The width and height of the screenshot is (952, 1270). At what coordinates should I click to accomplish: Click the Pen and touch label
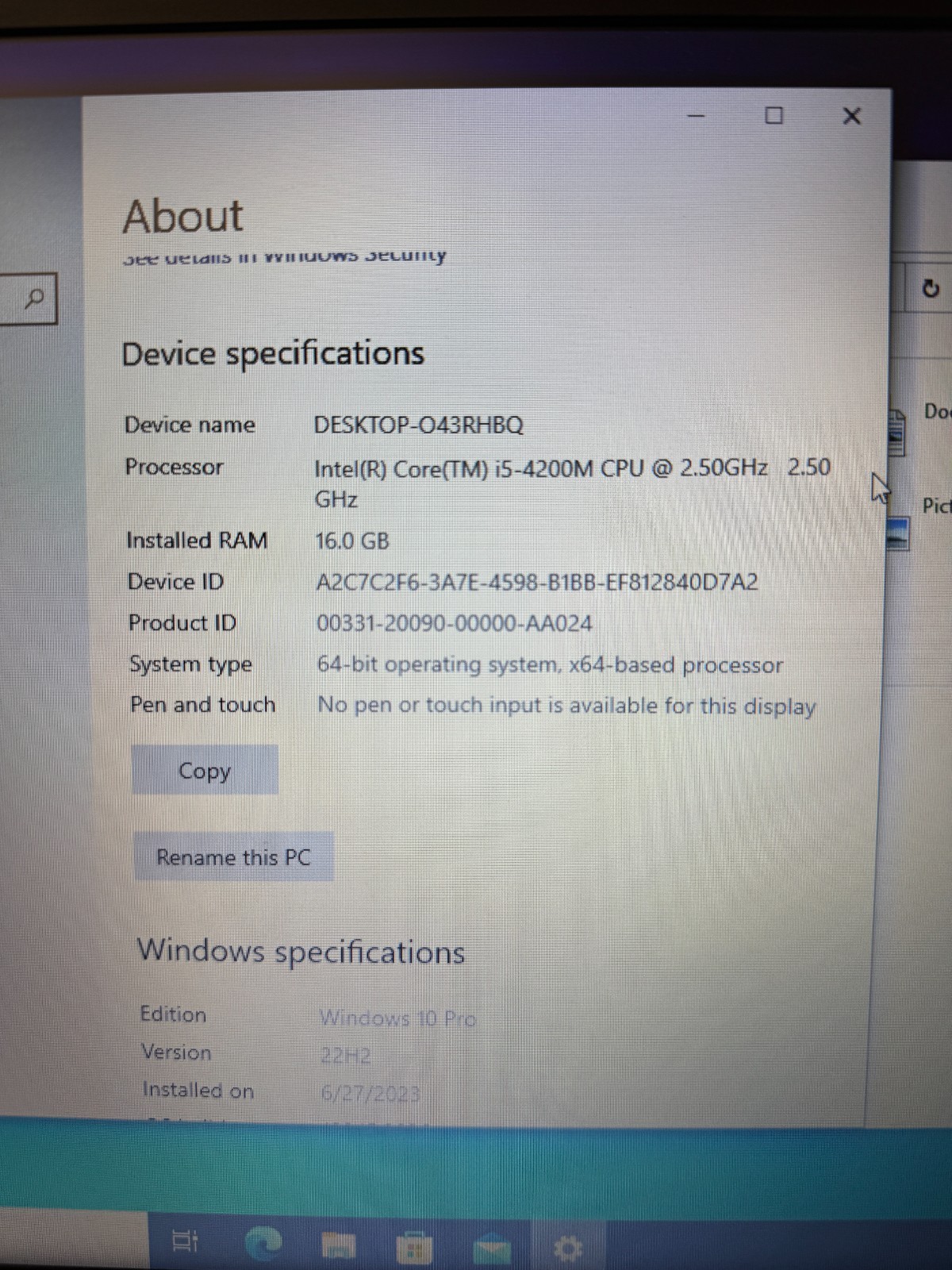pos(202,705)
